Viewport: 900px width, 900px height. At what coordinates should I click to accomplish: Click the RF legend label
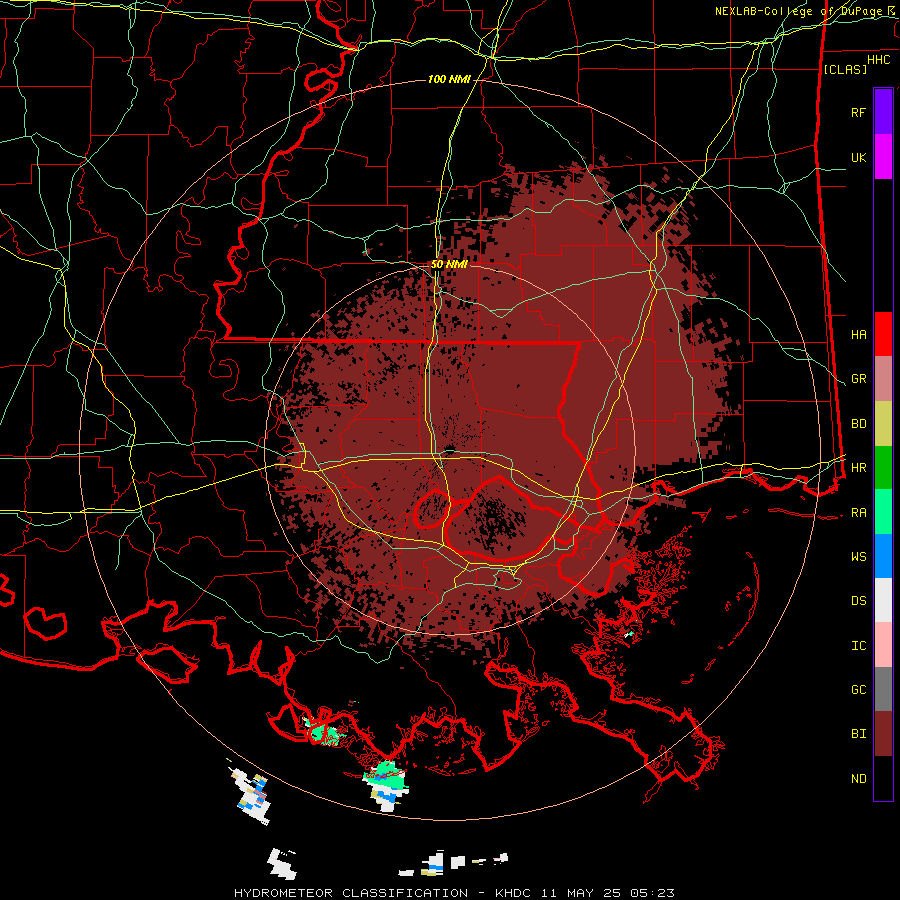(858, 112)
